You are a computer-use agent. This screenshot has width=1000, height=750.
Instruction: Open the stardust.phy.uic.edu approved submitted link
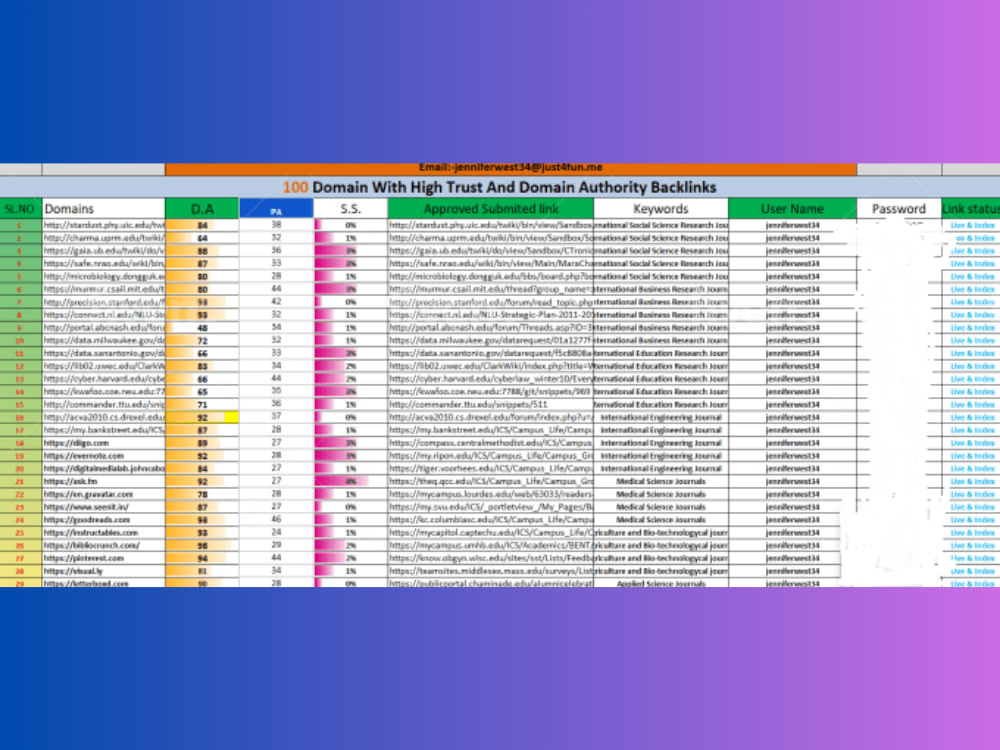(490, 225)
